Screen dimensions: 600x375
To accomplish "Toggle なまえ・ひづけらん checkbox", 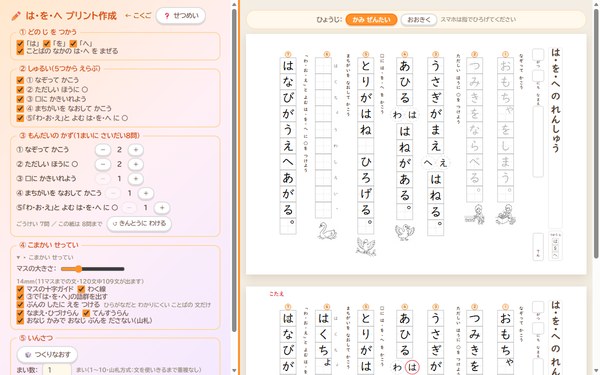I will (x=21, y=313).
